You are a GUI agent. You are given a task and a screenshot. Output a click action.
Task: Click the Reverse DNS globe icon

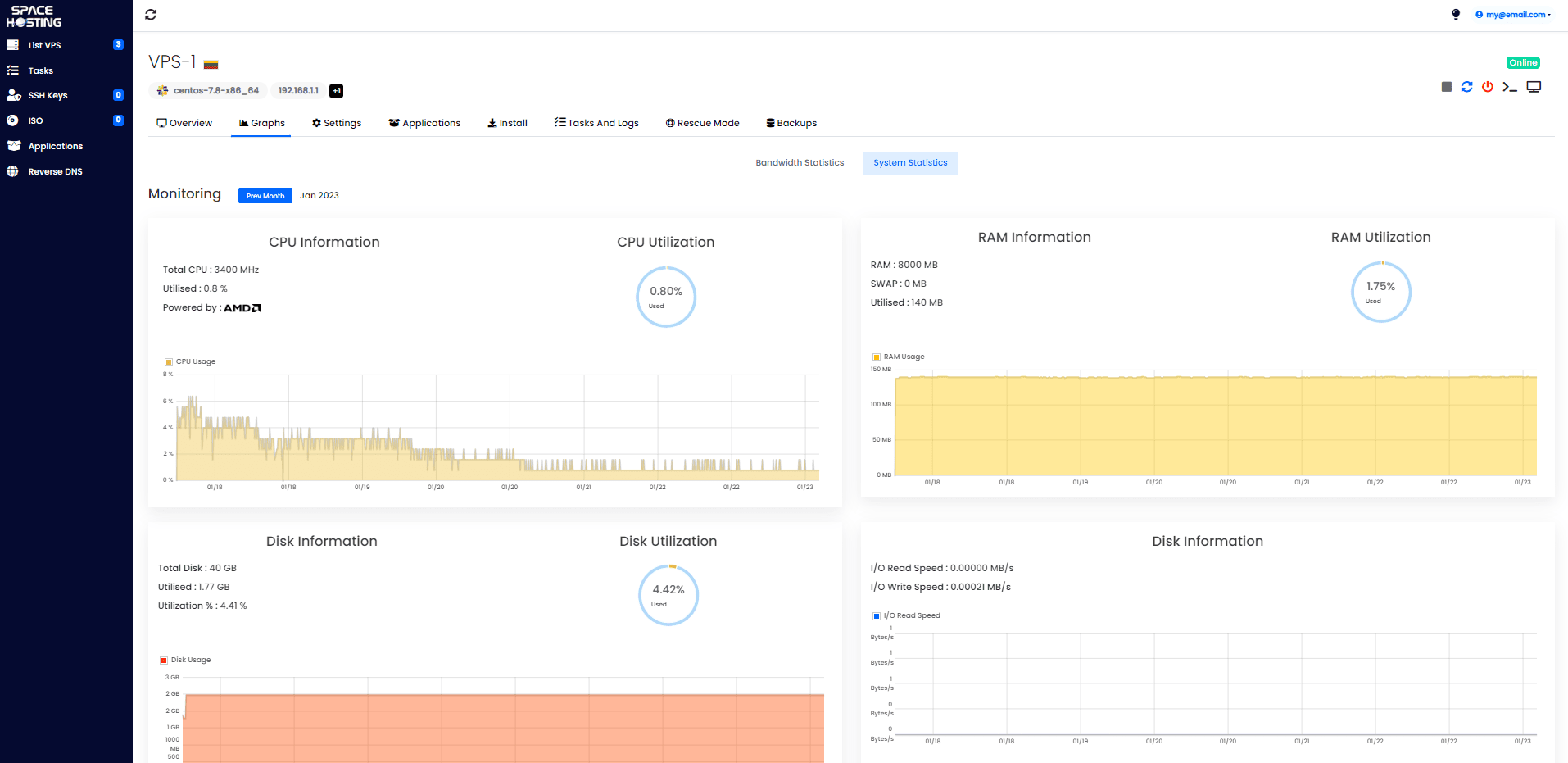pyautogui.click(x=12, y=171)
